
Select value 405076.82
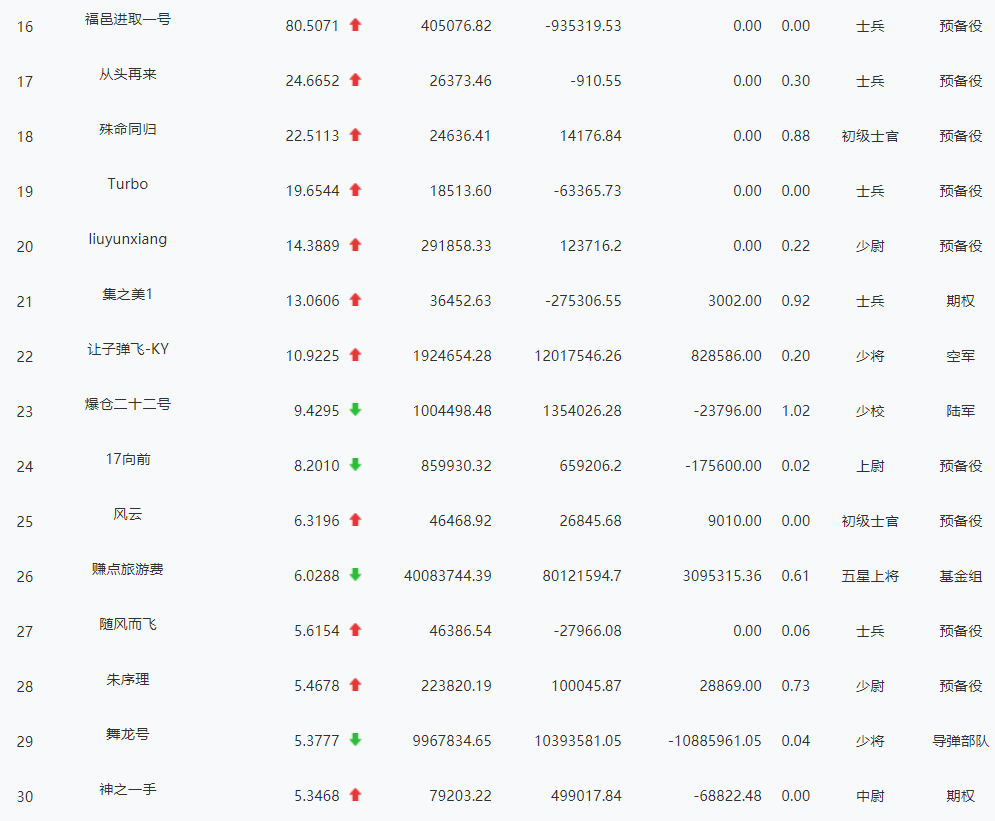point(456,26)
